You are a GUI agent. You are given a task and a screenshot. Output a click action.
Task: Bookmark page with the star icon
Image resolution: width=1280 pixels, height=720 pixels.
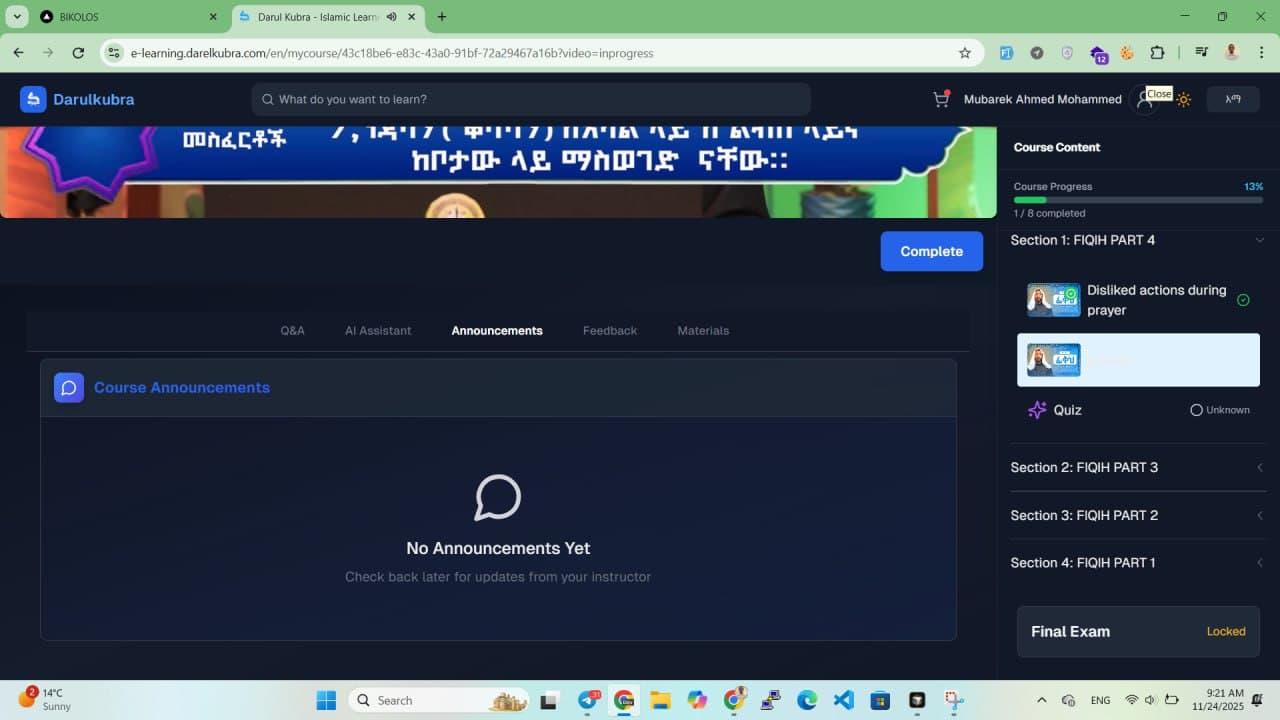(964, 53)
